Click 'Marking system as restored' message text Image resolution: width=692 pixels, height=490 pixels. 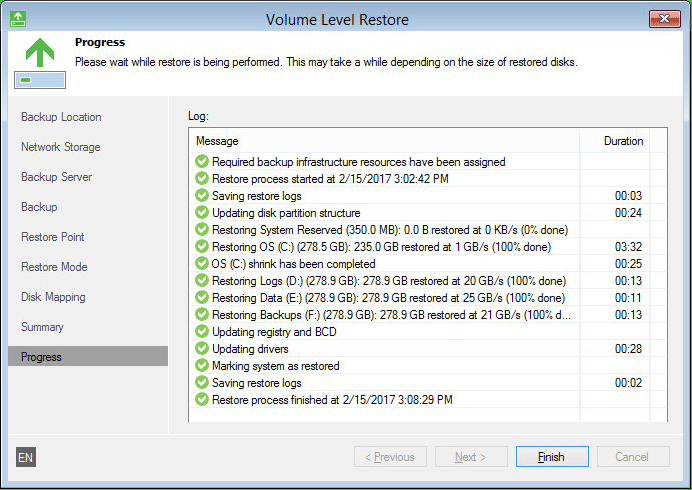coord(276,366)
